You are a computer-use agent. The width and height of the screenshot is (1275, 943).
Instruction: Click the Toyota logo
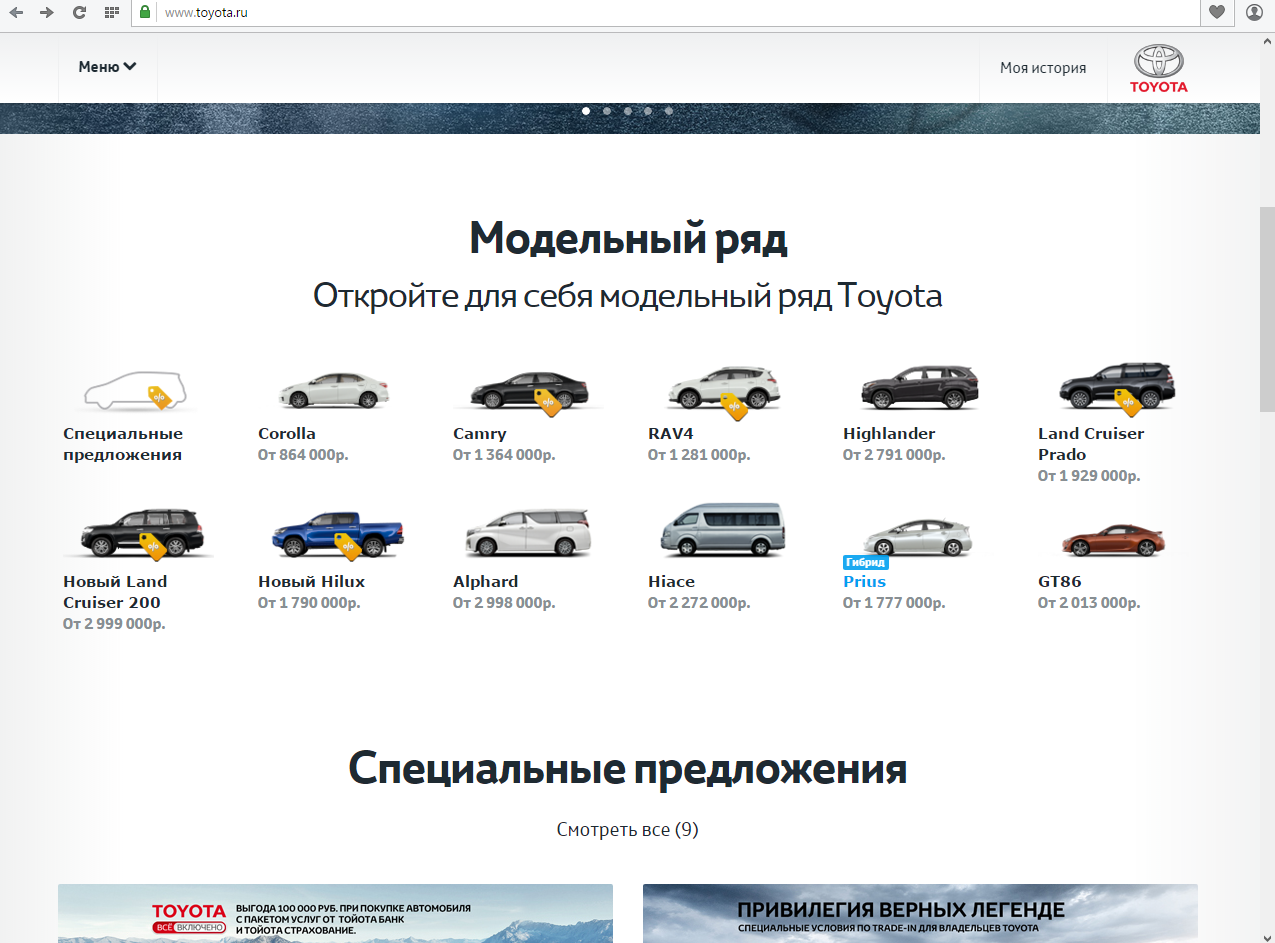click(x=1159, y=68)
